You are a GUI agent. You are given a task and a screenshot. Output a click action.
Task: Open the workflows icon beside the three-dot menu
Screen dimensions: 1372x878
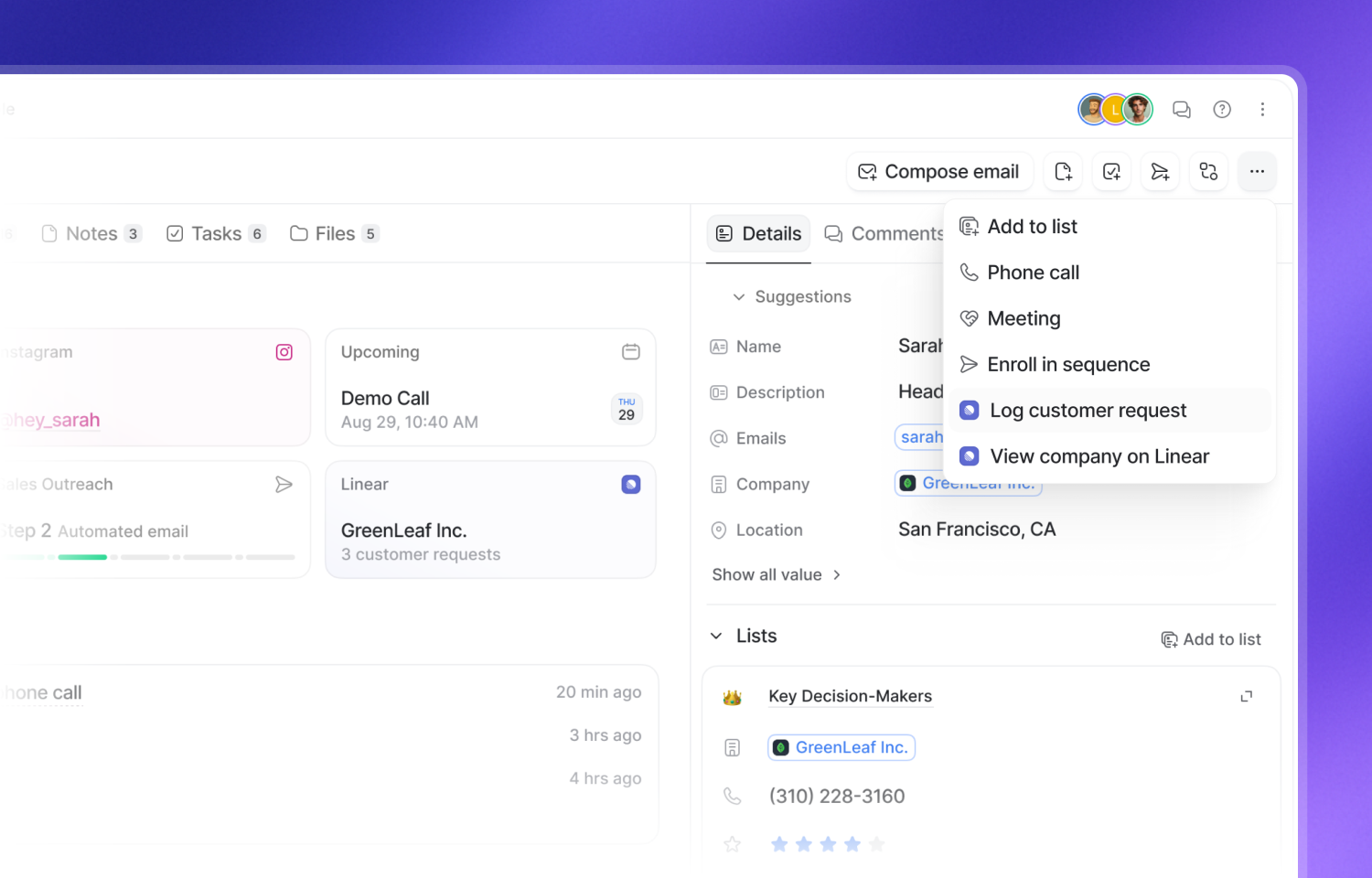click(1208, 171)
